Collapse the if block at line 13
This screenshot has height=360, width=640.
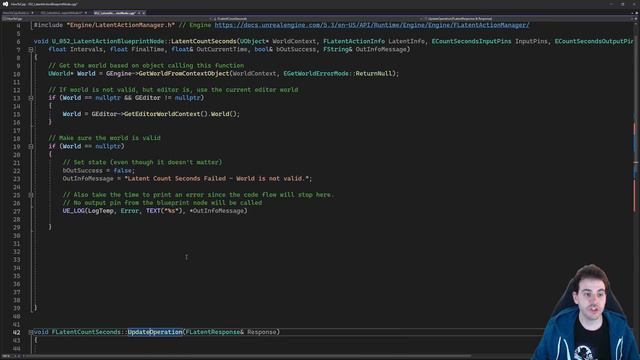[31, 98]
